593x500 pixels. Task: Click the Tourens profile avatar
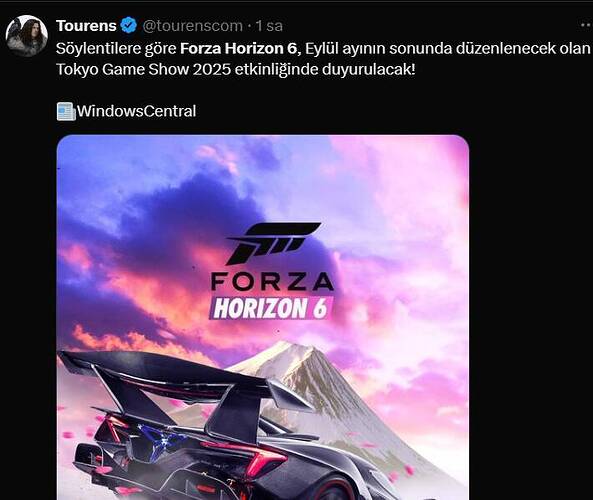tap(26, 36)
